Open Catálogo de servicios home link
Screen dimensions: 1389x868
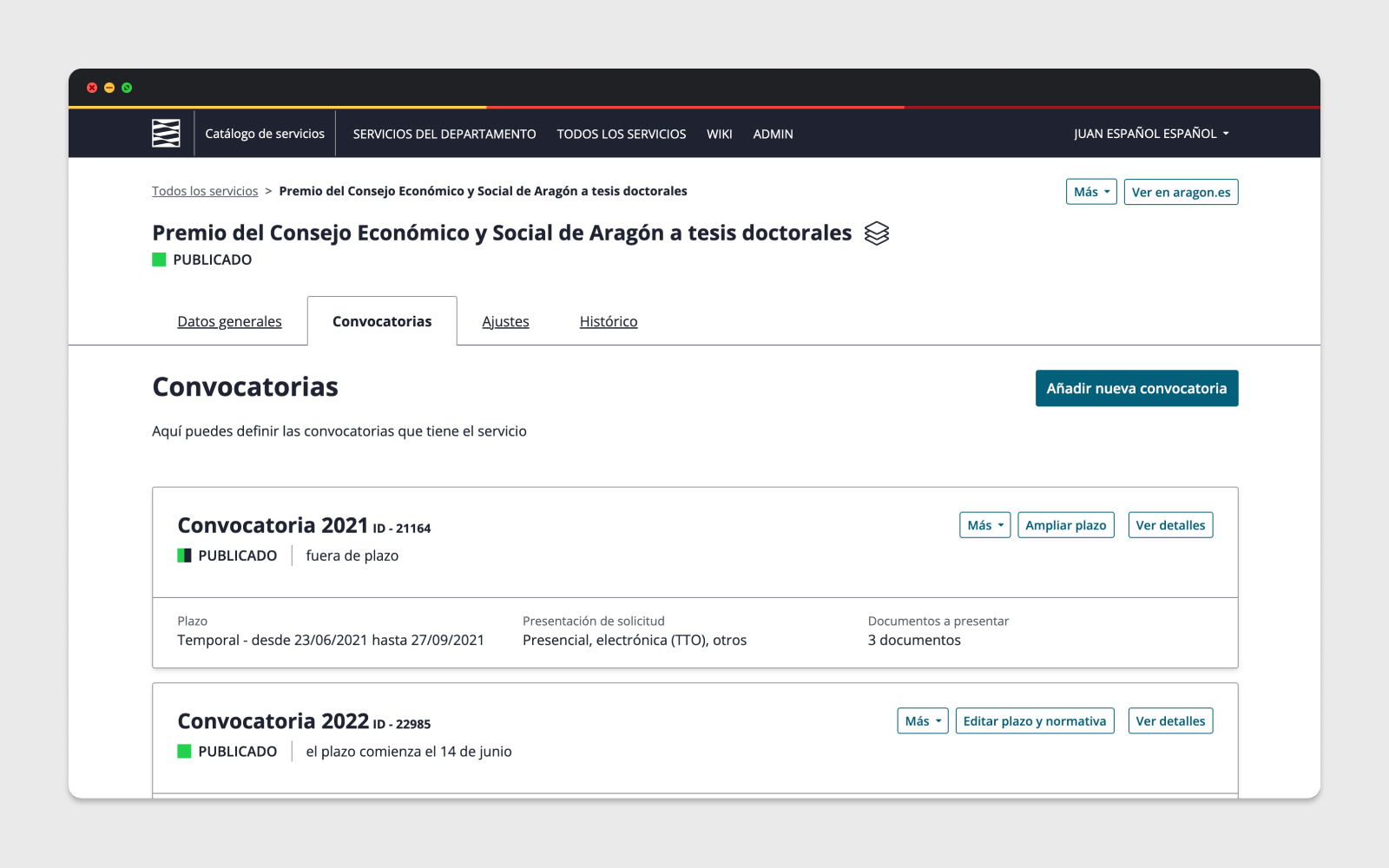265,134
